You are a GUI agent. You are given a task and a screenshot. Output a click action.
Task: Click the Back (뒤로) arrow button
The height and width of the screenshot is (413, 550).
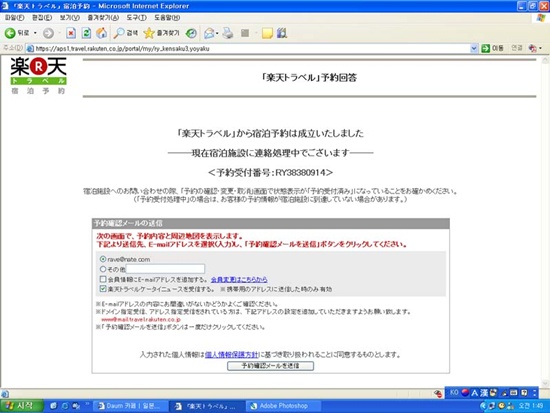click(x=16, y=33)
